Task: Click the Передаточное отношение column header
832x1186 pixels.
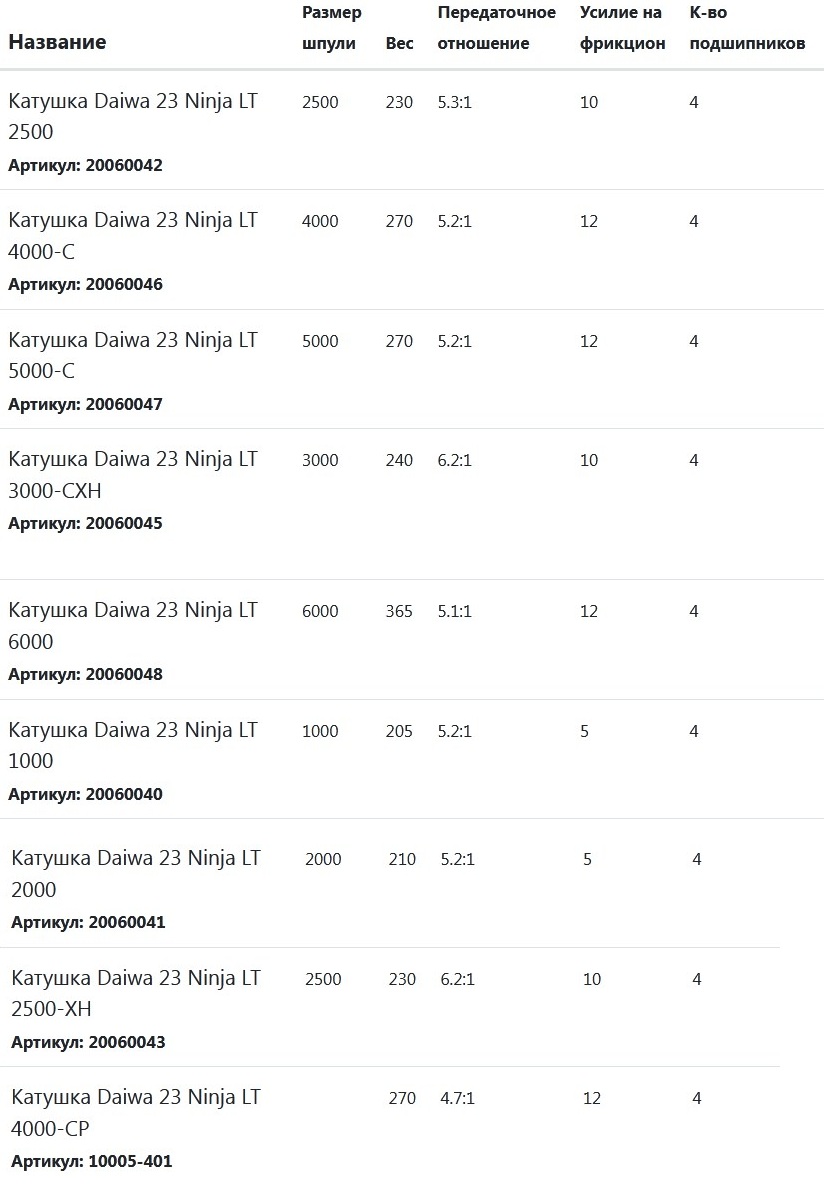Action: pos(496,28)
